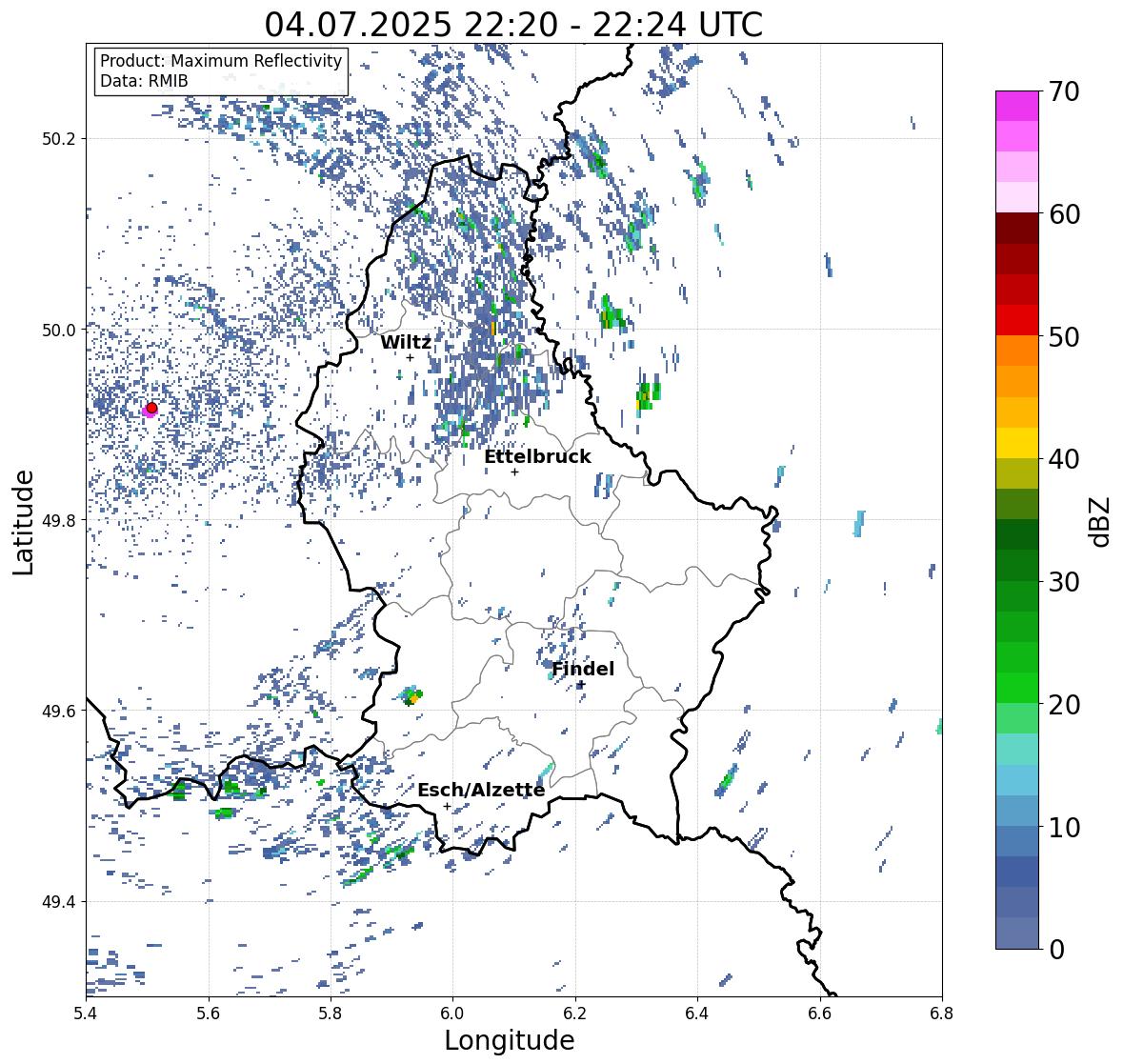Click the plot title with date and UTC time
Screen dimensions: 1123x1064
[x=513, y=25]
